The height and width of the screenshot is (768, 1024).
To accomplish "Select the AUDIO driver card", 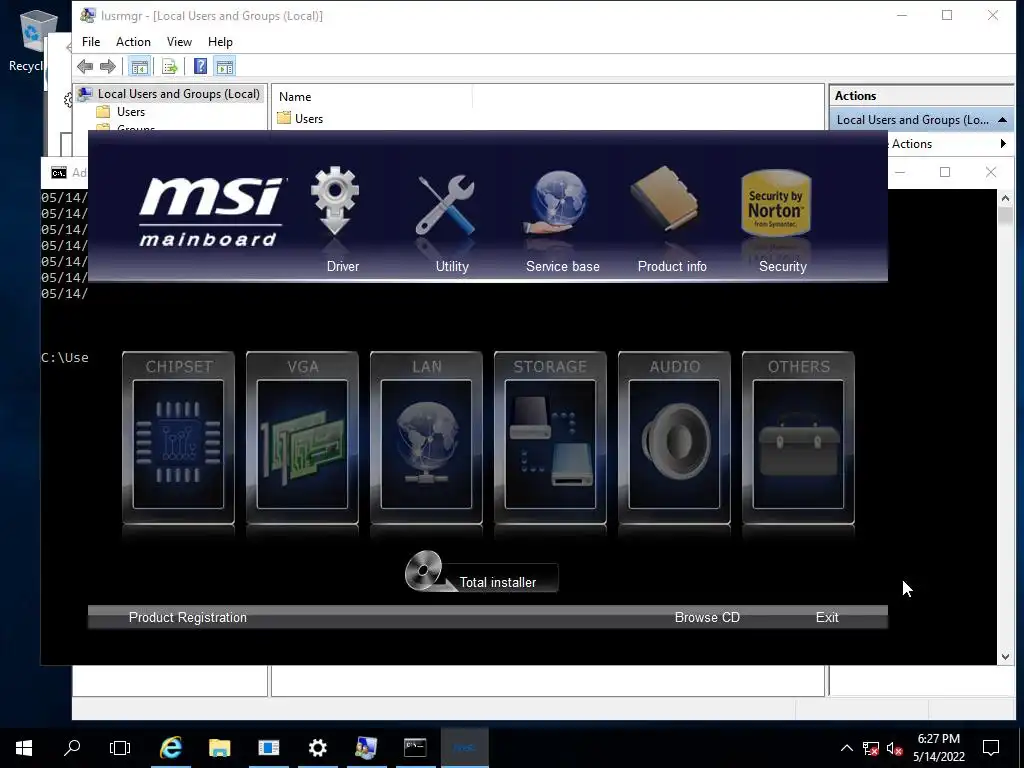I will tap(675, 438).
